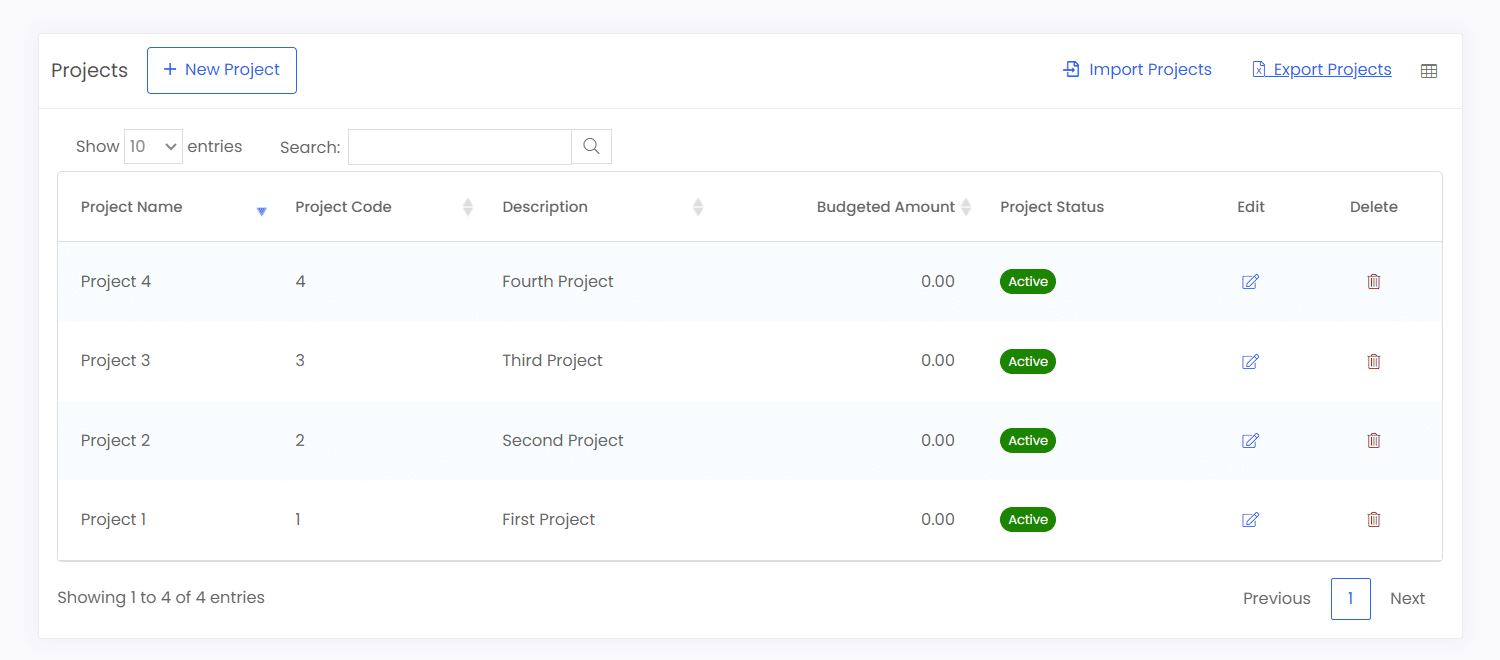Click 'Fourth Project' description cell
The image size is (1500, 660).
(558, 282)
